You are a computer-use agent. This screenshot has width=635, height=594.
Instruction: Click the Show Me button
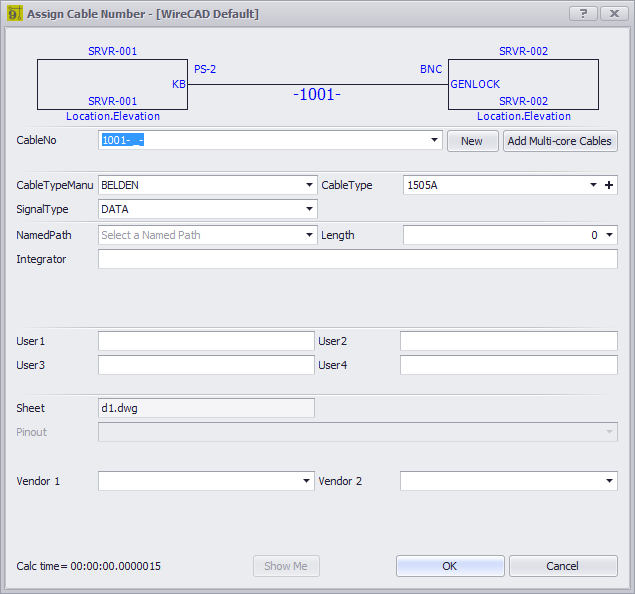(286, 566)
